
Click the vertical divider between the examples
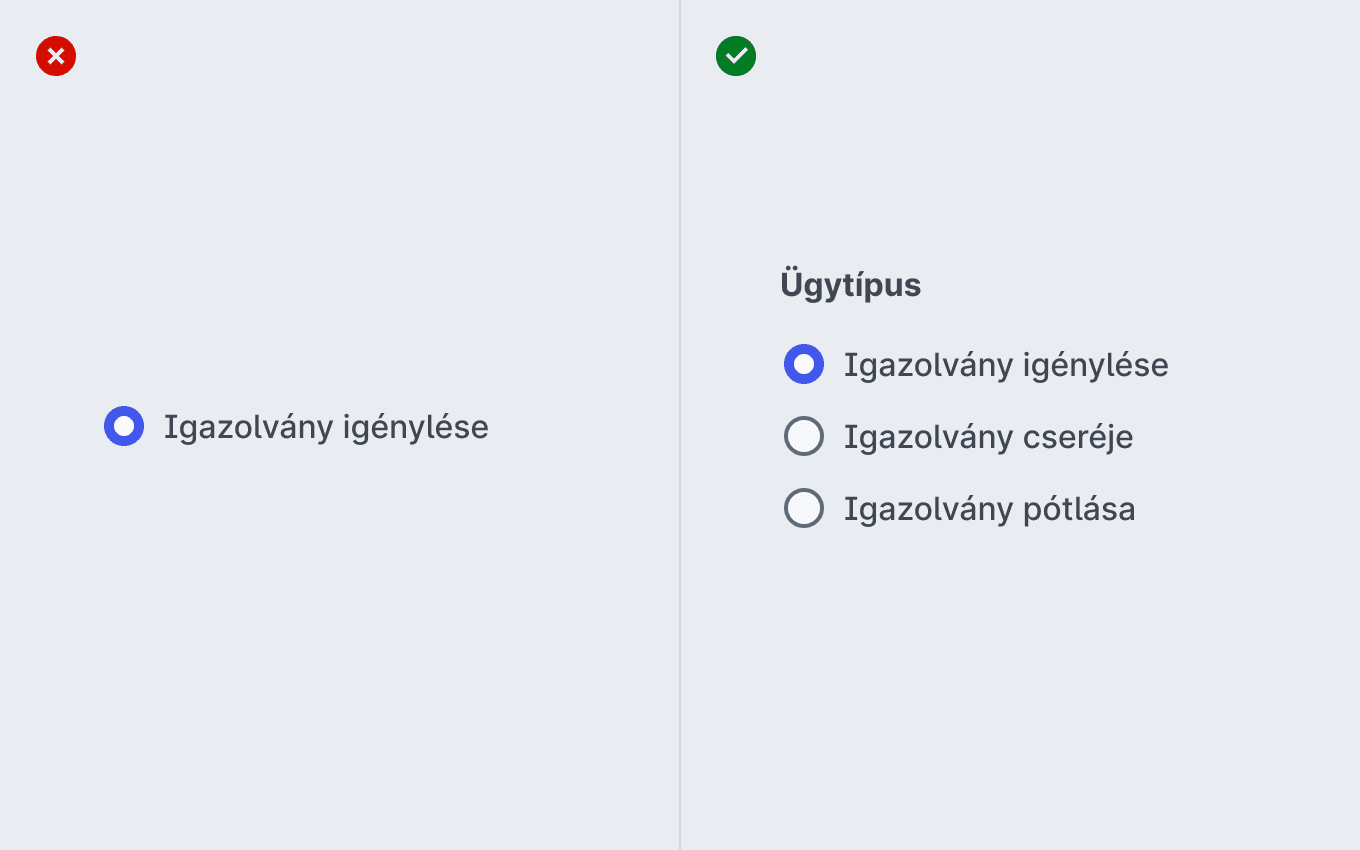tap(680, 425)
